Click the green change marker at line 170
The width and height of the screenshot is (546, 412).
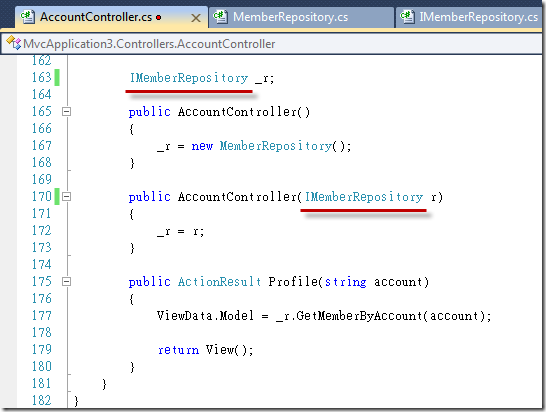(57, 196)
